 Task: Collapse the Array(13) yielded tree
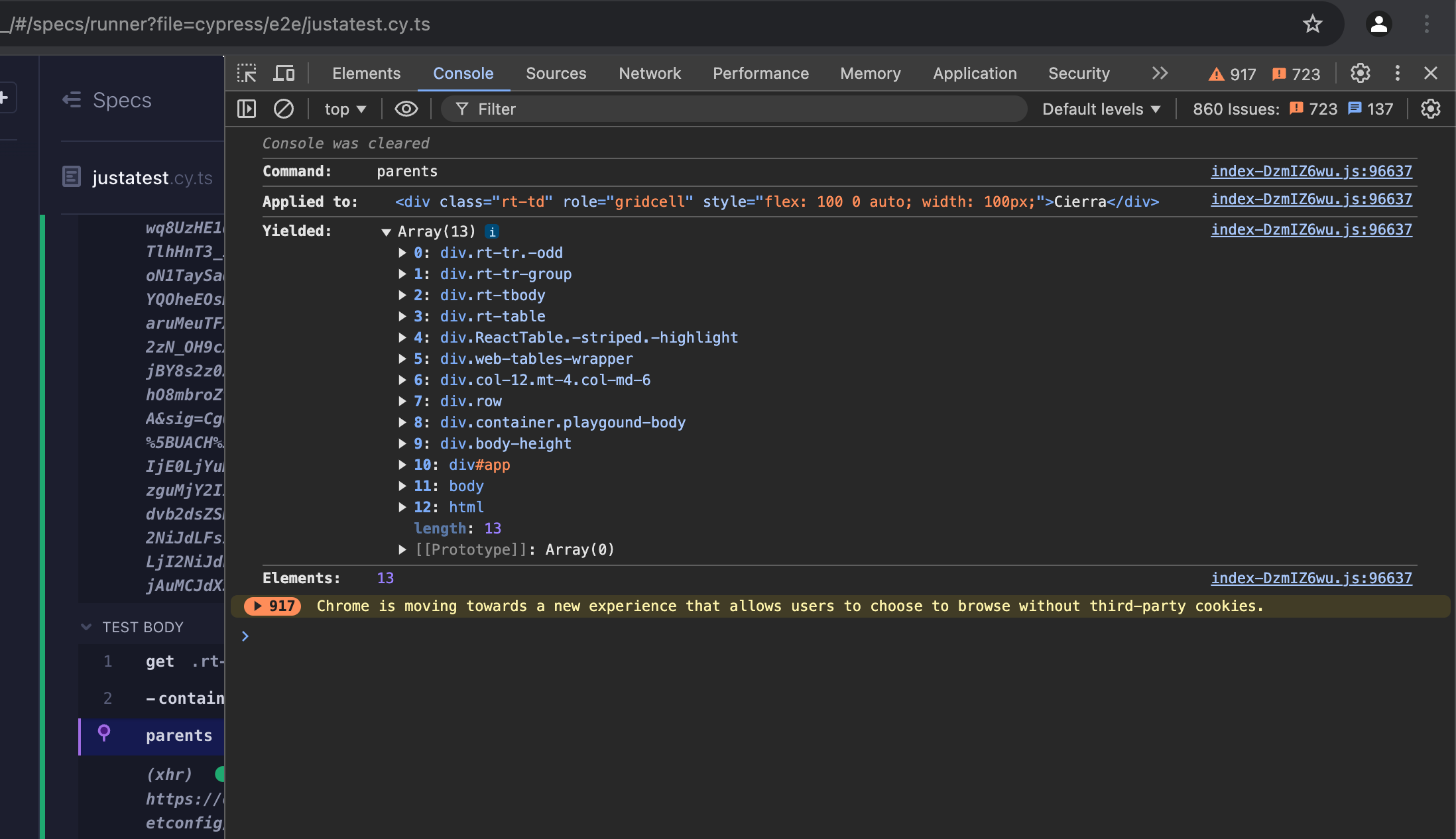coord(386,232)
